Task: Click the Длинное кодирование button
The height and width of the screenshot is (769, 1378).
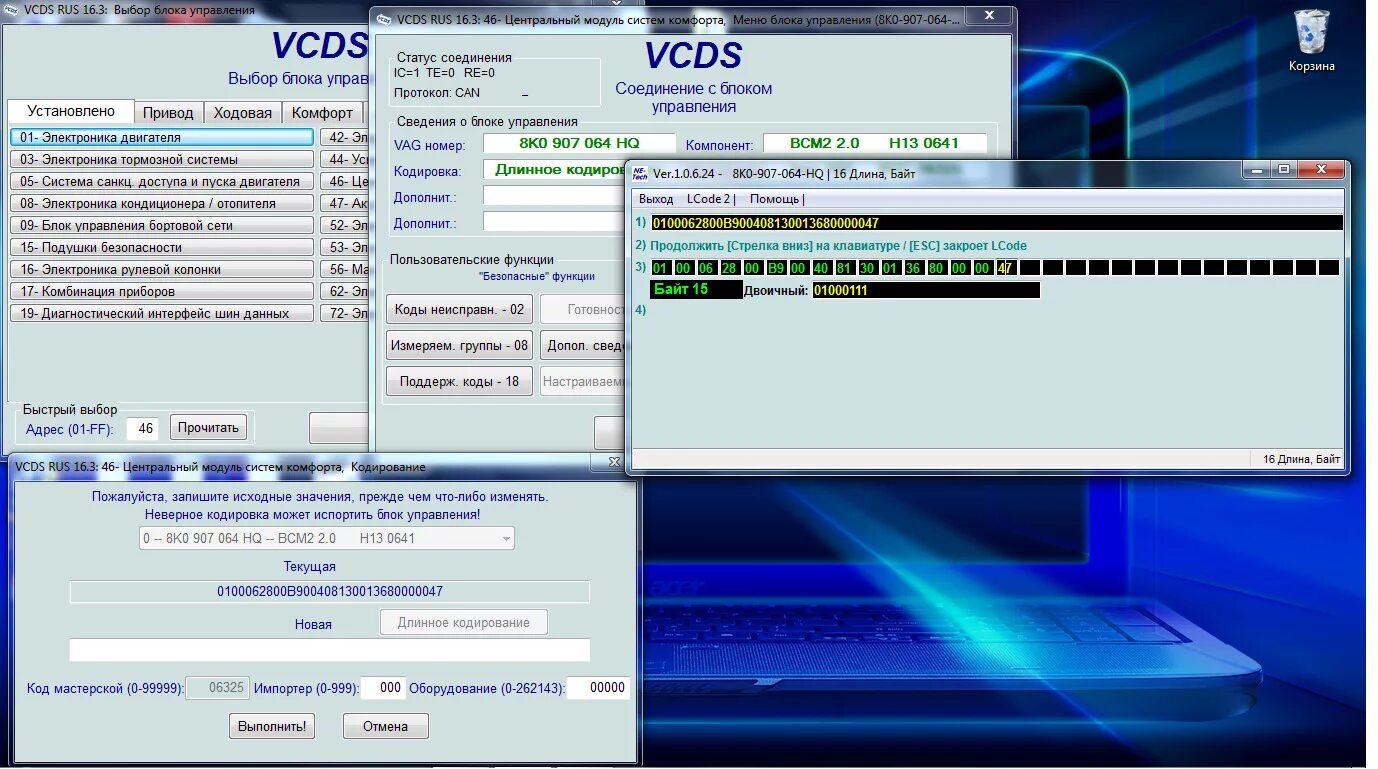Action: [464, 622]
